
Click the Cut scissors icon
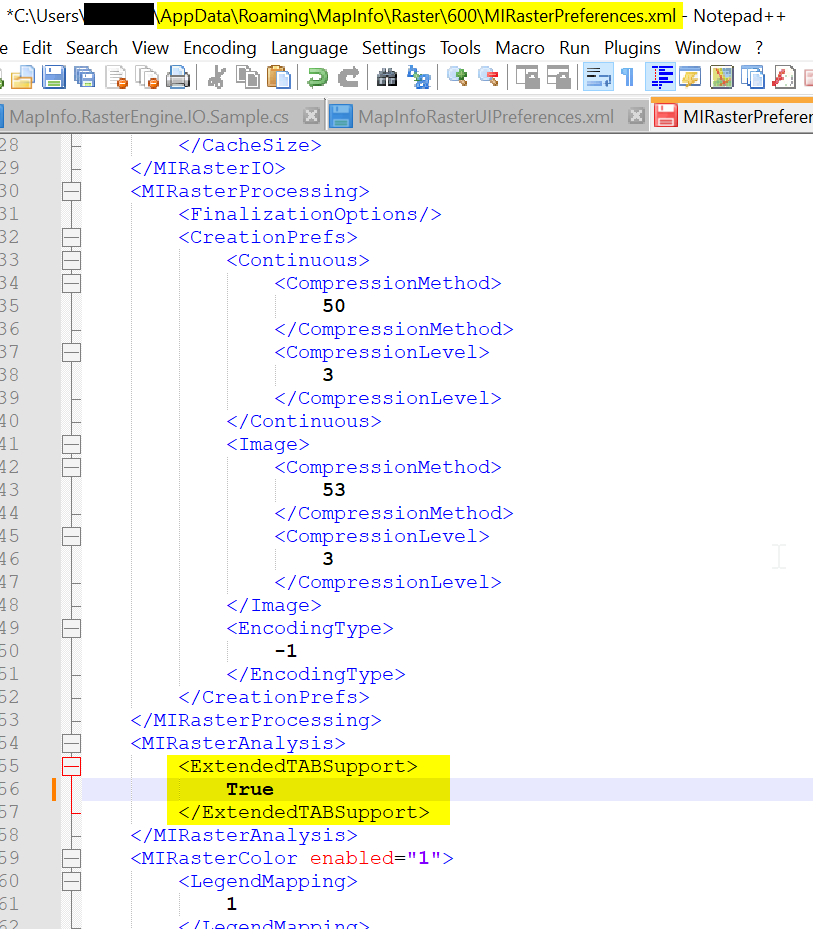216,77
